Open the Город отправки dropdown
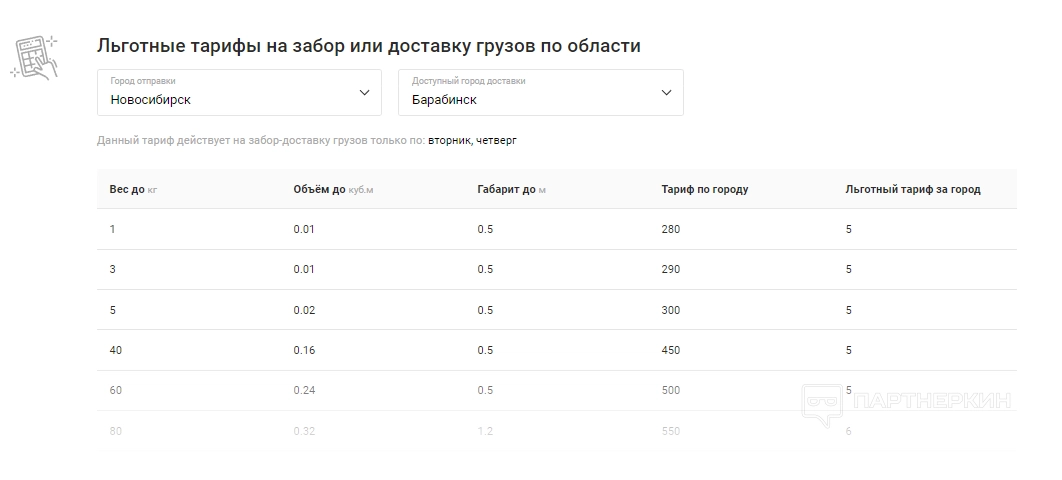This screenshot has height=480, width=1062. coord(239,93)
